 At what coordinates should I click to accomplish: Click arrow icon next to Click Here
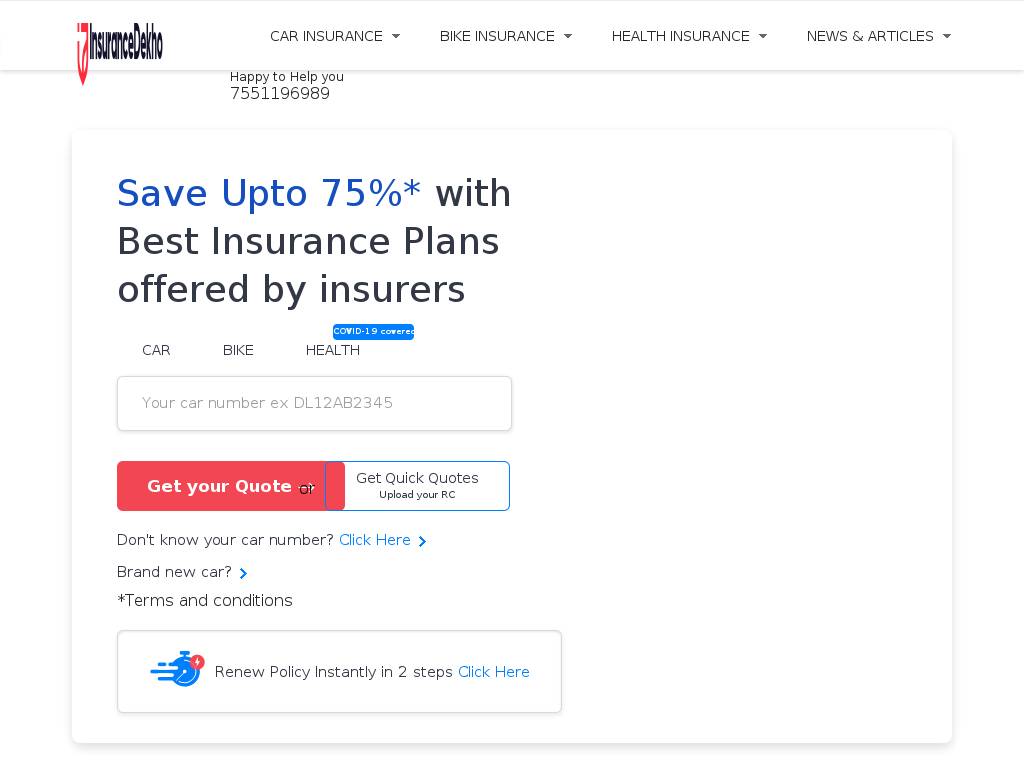[423, 541]
